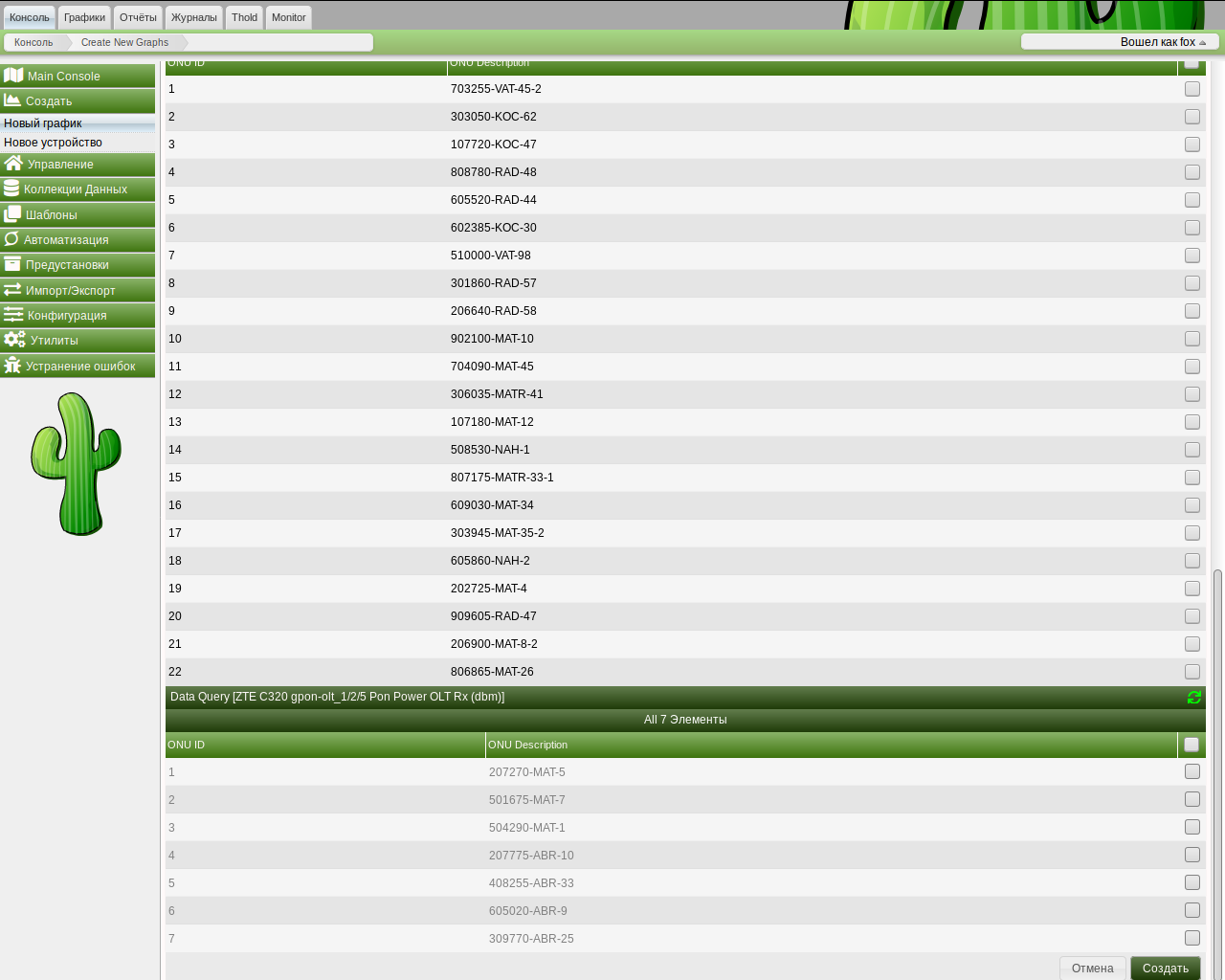Viewport: 1225px width, 980px height.
Task: Check the box for 703255-VAT-45-2
Action: 1192,88
